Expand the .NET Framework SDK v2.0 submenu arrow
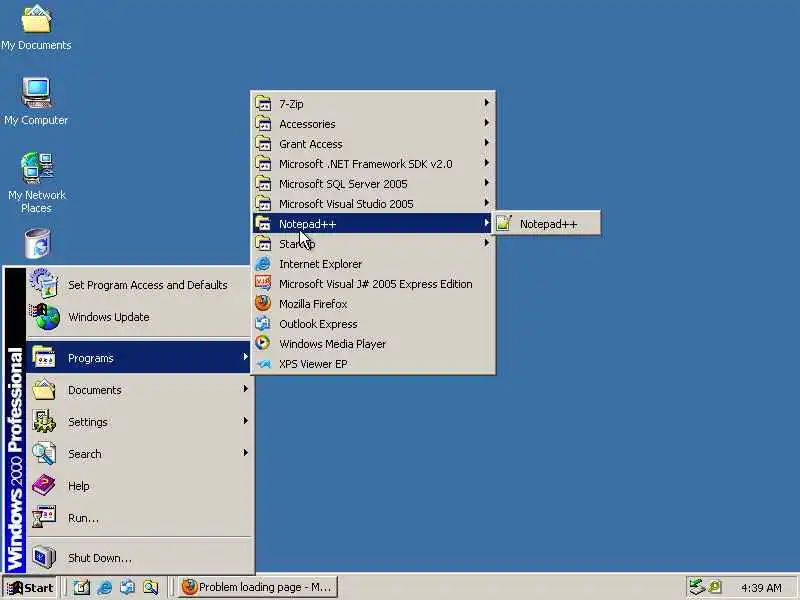800x600 pixels. 486,163
